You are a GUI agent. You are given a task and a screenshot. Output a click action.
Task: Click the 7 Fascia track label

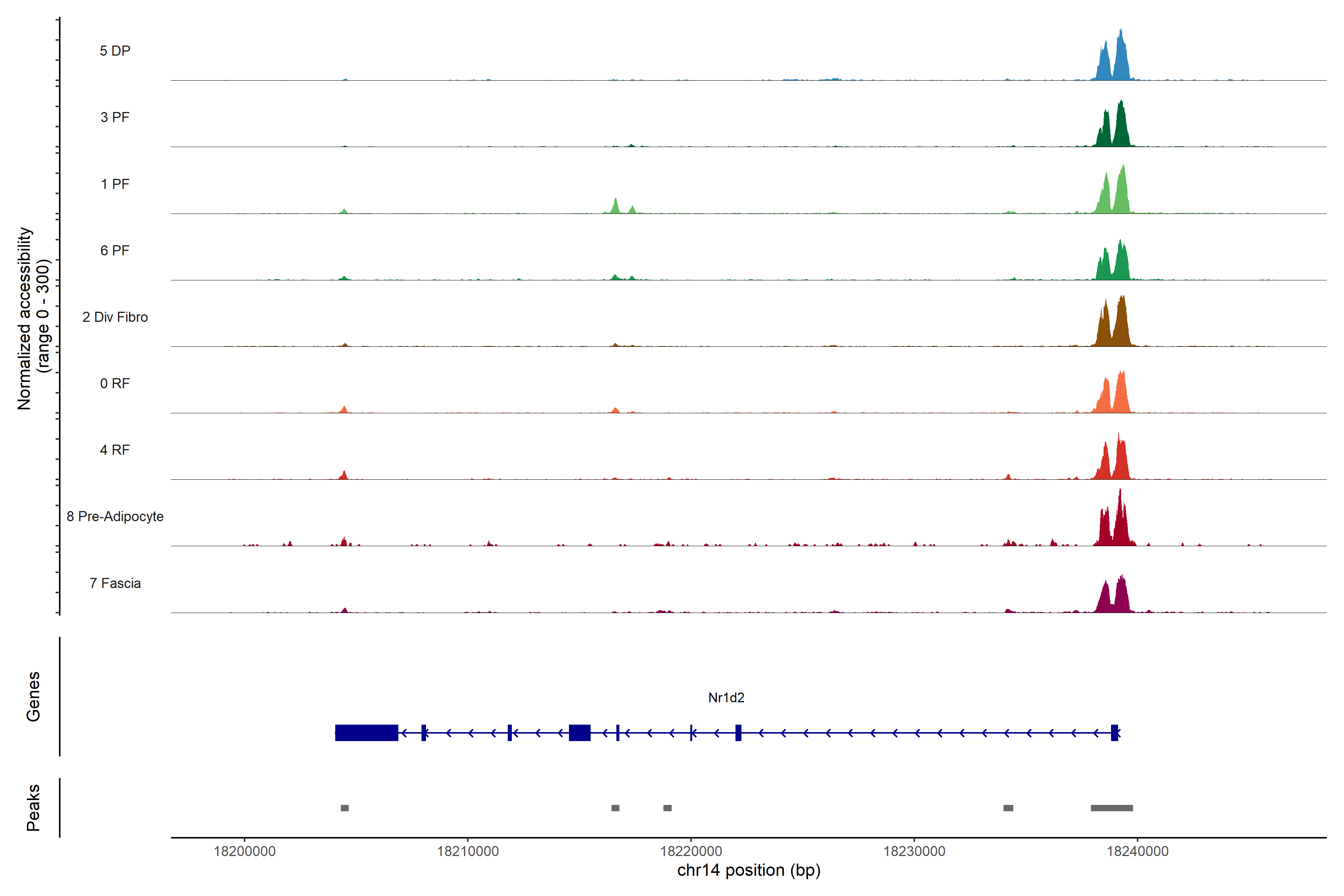click(115, 584)
